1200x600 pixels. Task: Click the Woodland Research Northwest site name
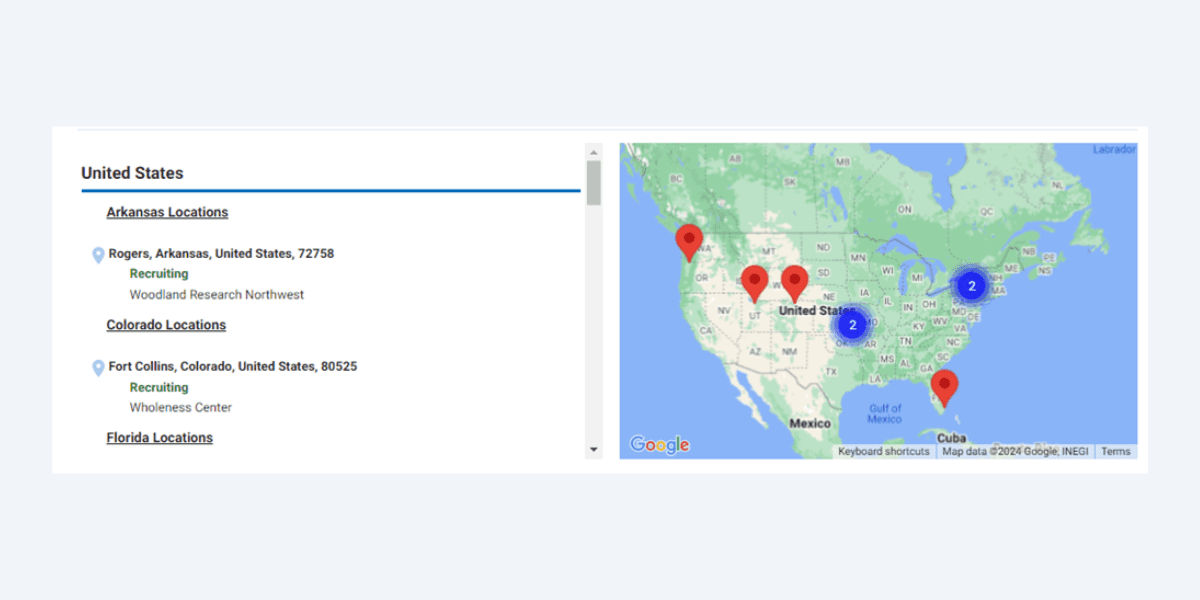click(216, 295)
